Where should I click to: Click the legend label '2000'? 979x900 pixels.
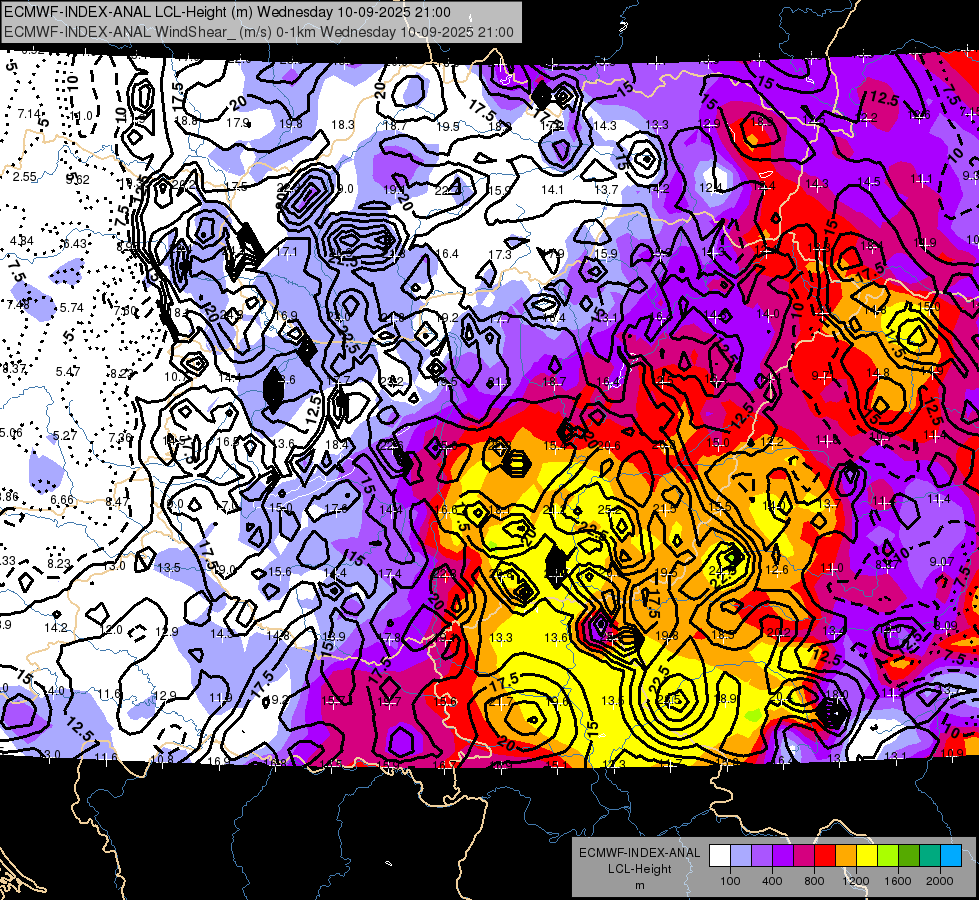point(940,881)
